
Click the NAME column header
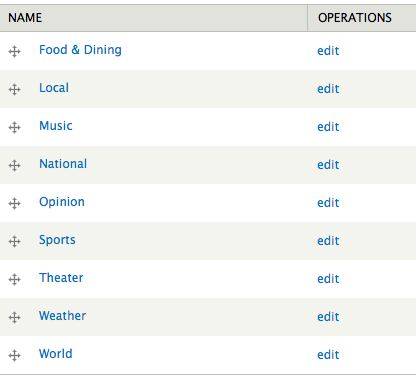(x=25, y=18)
